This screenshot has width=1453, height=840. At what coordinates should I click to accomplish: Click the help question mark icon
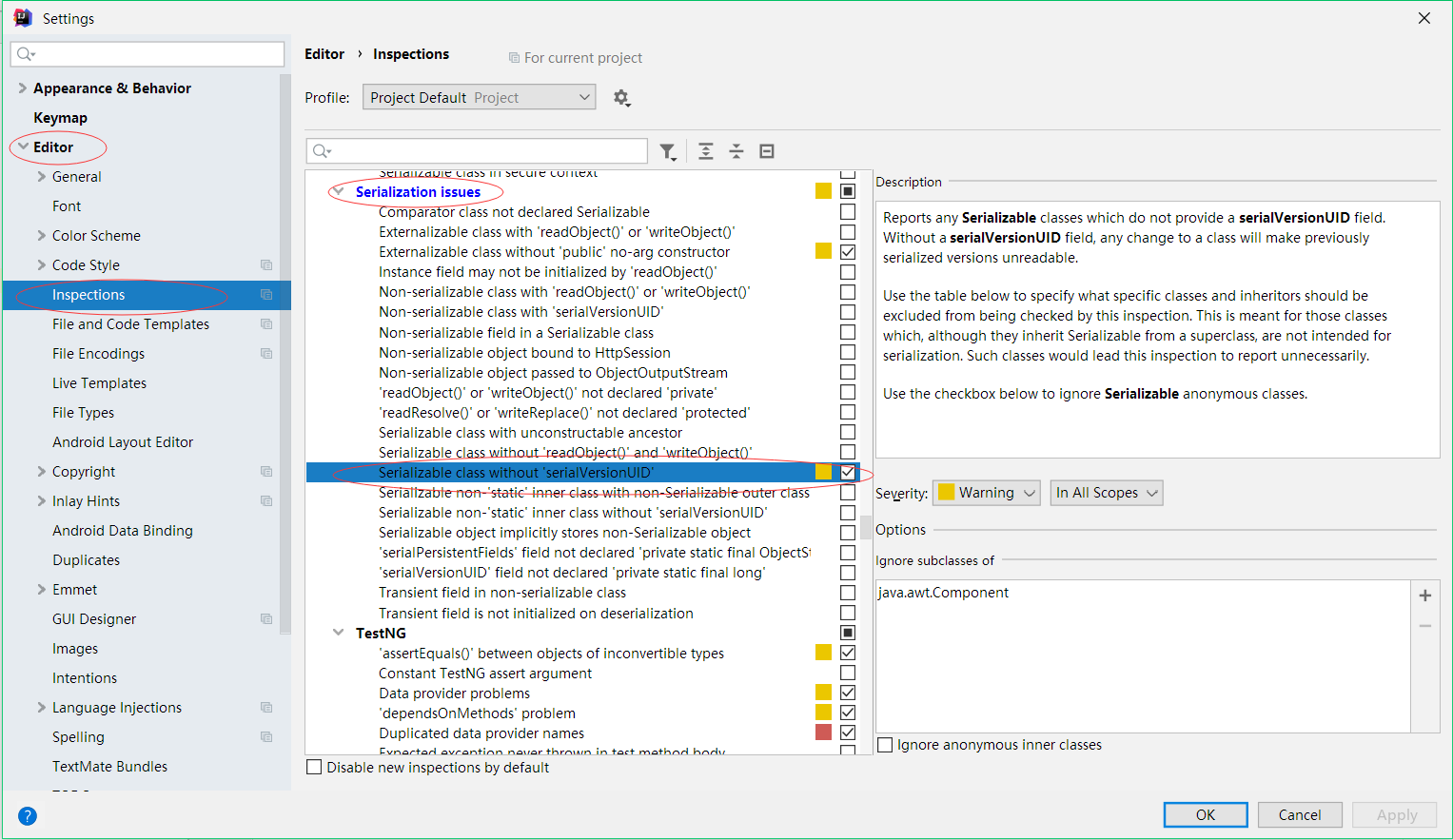pos(28,815)
